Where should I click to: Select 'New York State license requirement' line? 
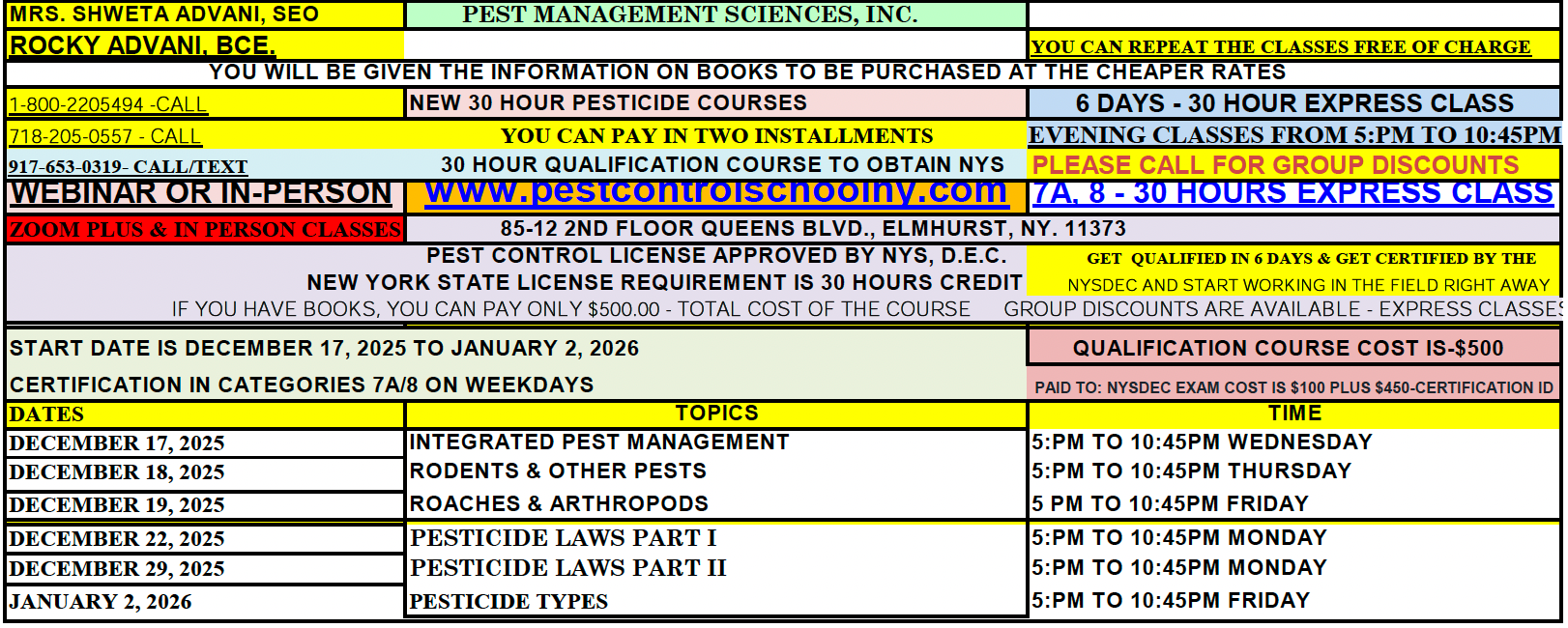coord(664,283)
